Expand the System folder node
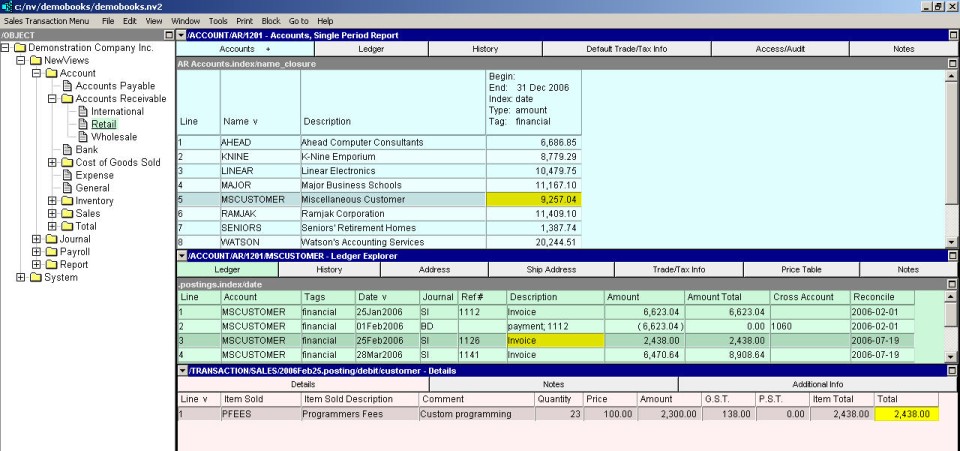This screenshot has height=451, width=960. (21, 278)
